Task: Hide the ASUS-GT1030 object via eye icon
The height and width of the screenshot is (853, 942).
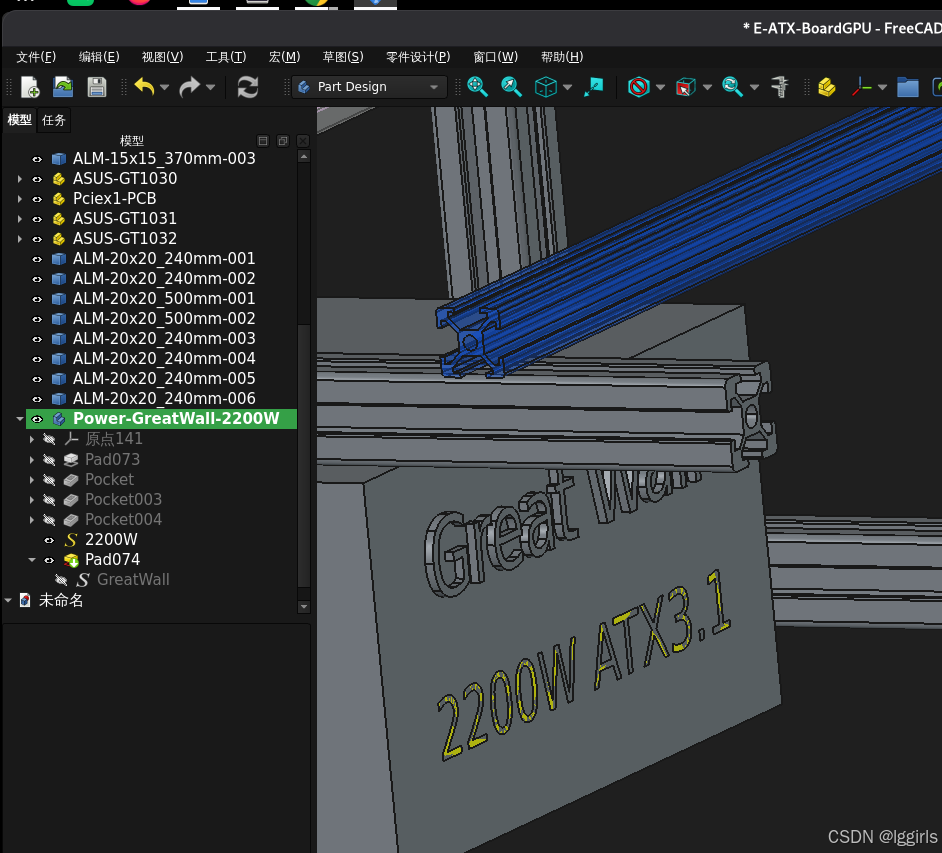Action: [x=37, y=179]
